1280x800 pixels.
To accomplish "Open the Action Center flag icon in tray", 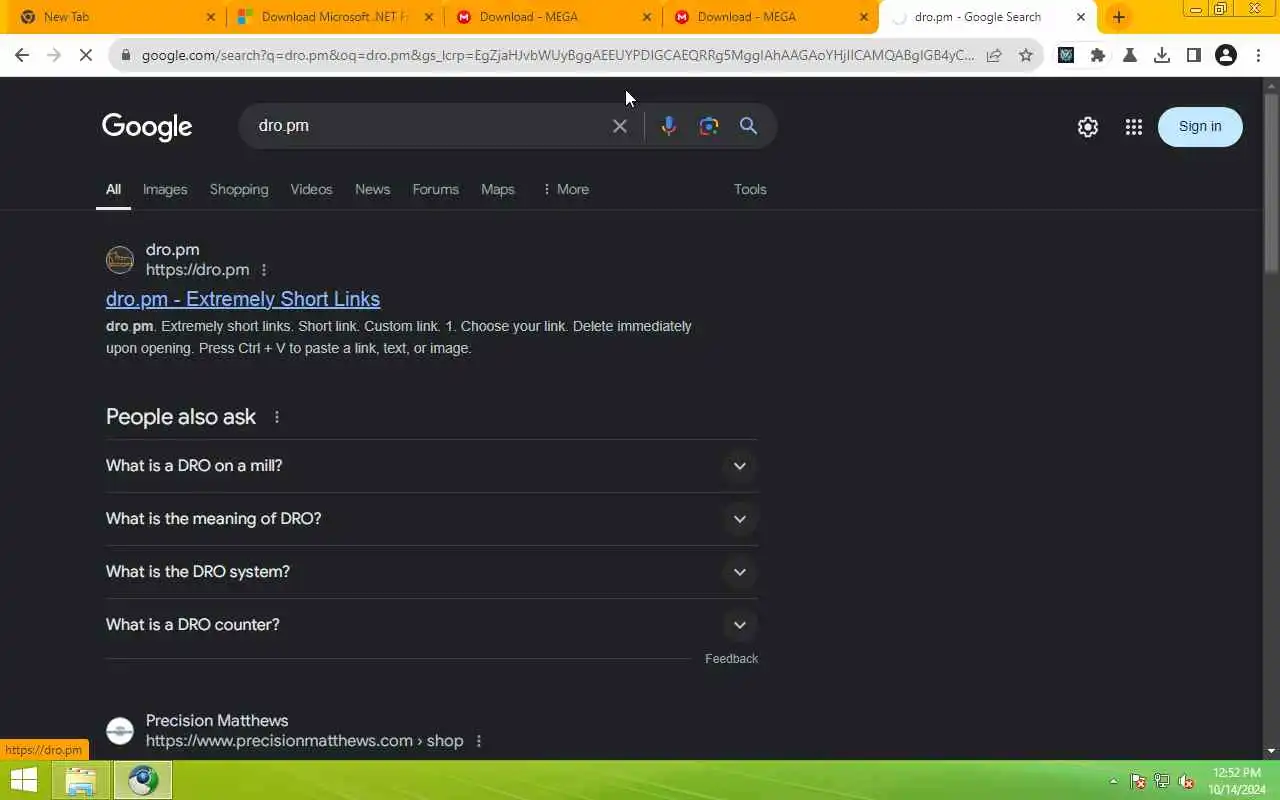I will pyautogui.click(x=1138, y=781).
